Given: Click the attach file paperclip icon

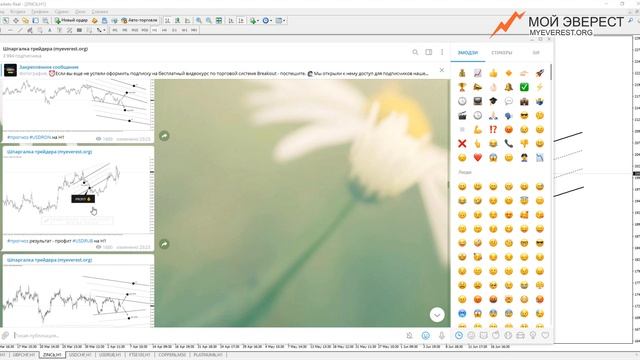Looking at the screenshot, I should (5, 336).
